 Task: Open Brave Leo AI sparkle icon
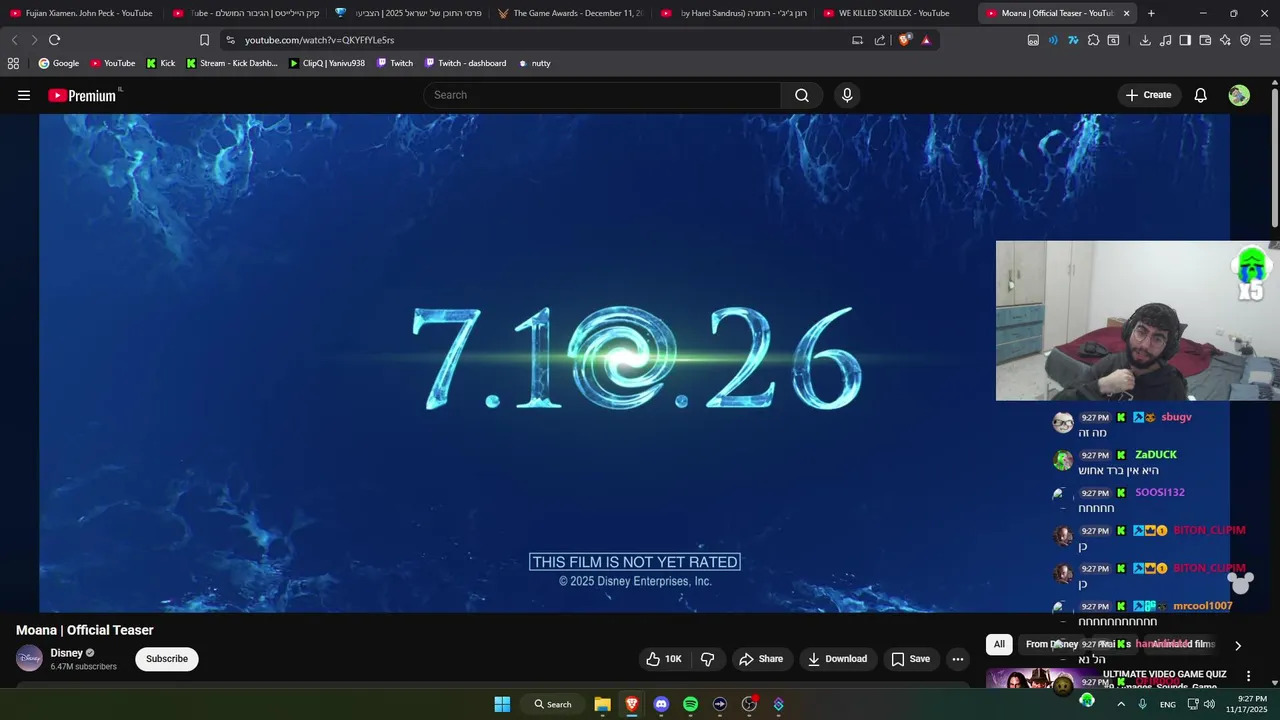(1225, 40)
